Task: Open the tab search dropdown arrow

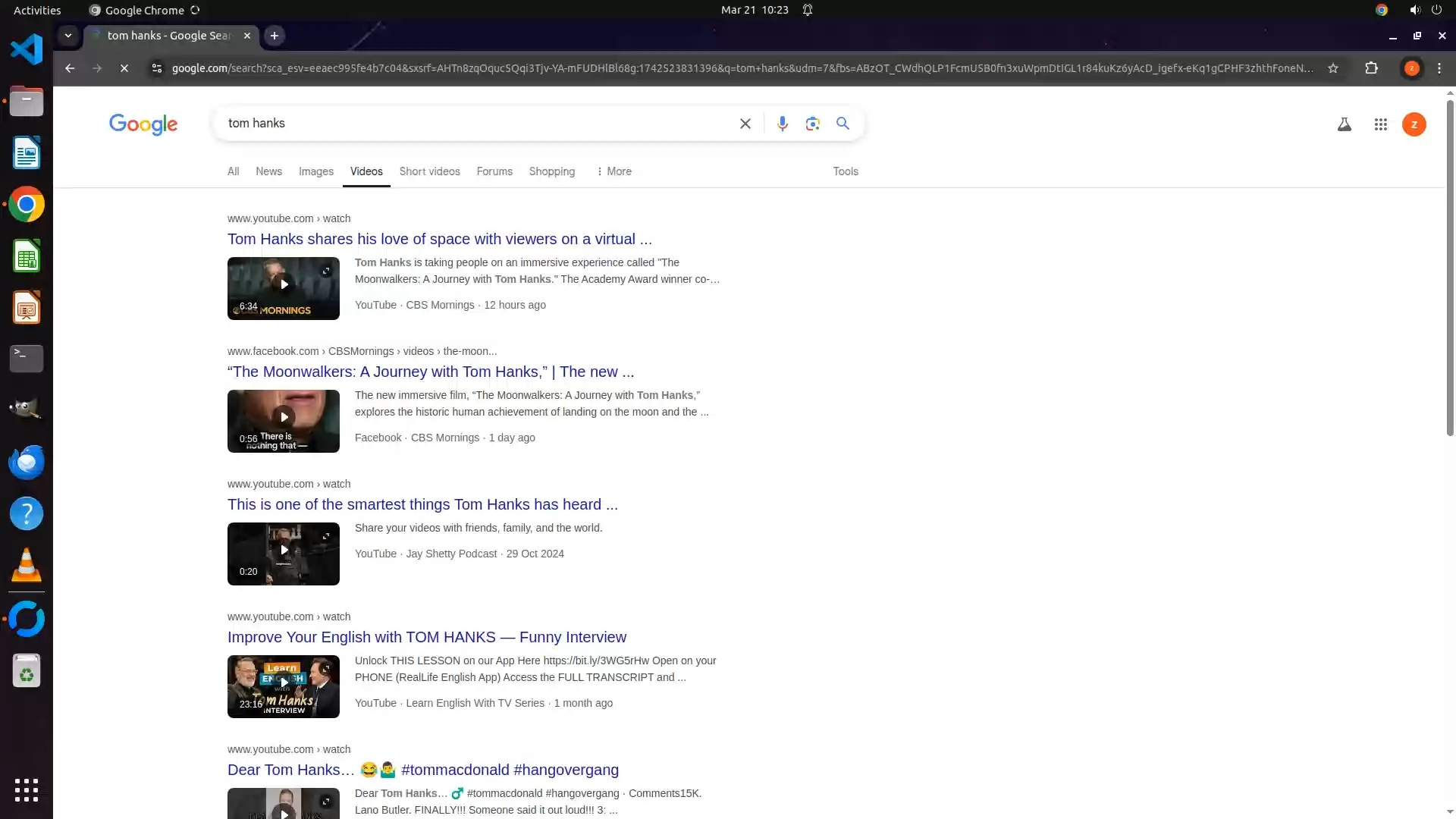Action: coord(68,36)
